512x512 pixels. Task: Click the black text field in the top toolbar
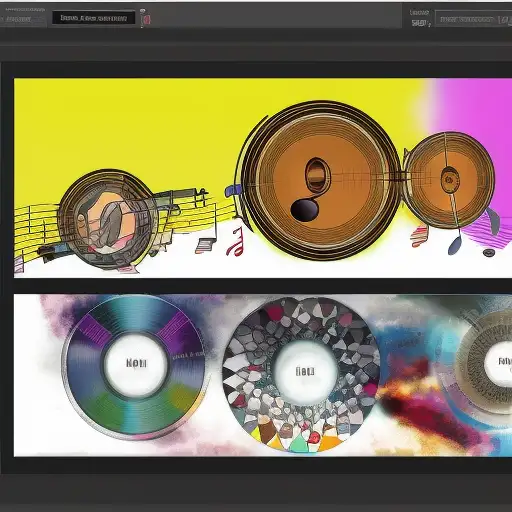pos(94,18)
